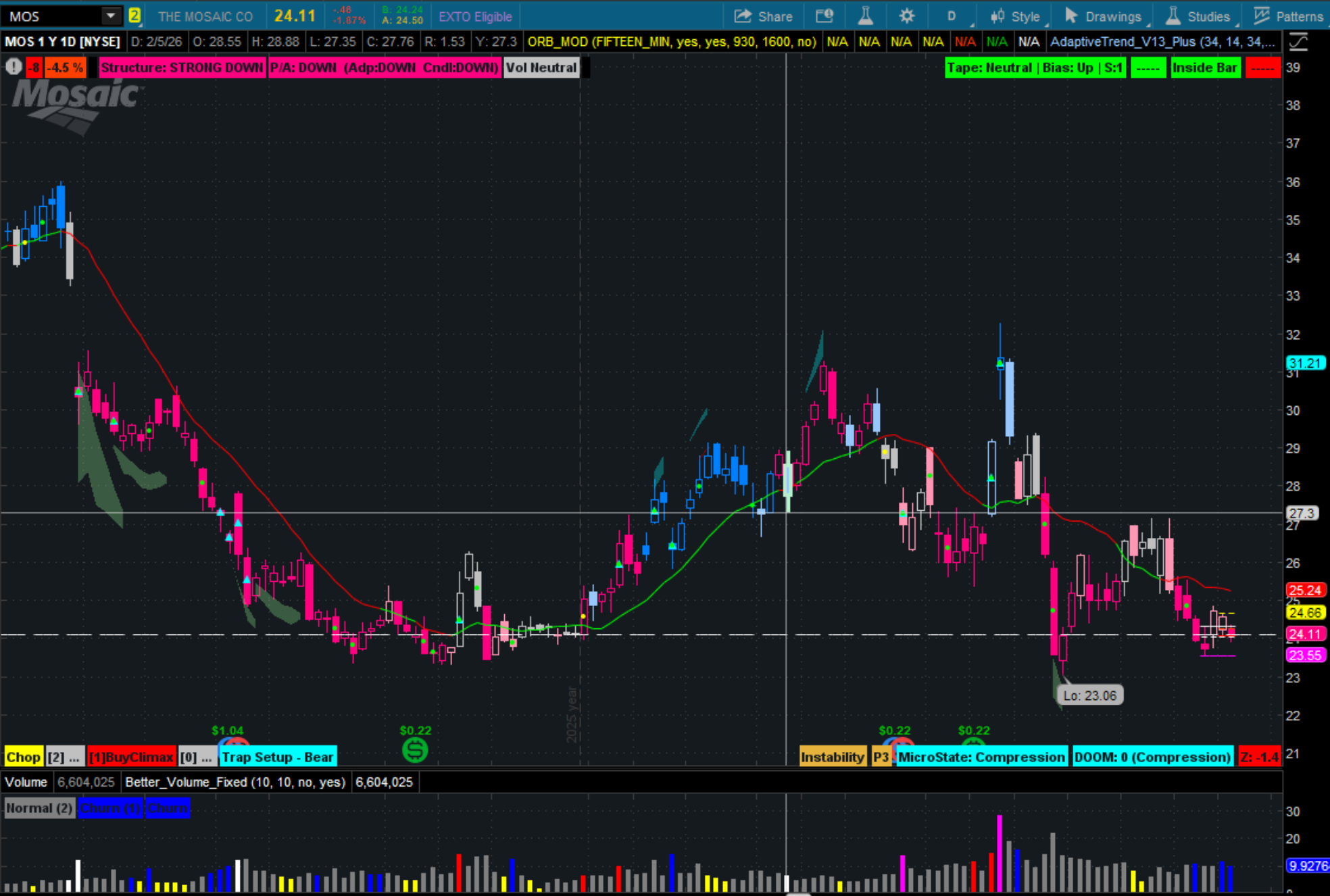Click the yellow symbol link number 2
This screenshot has width=1330, height=896.
pyautogui.click(x=134, y=16)
